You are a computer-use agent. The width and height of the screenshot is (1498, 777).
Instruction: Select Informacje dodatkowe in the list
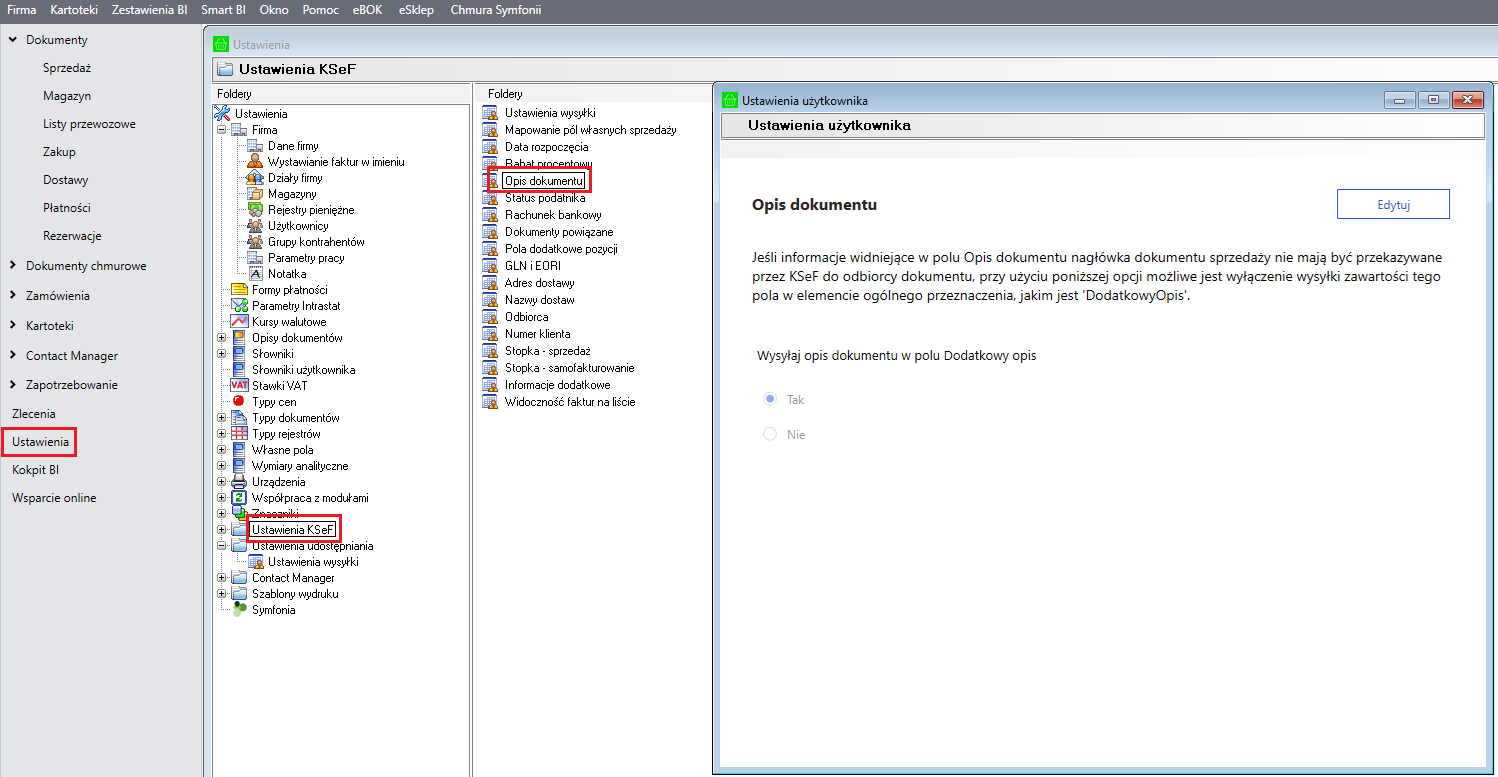pos(557,385)
